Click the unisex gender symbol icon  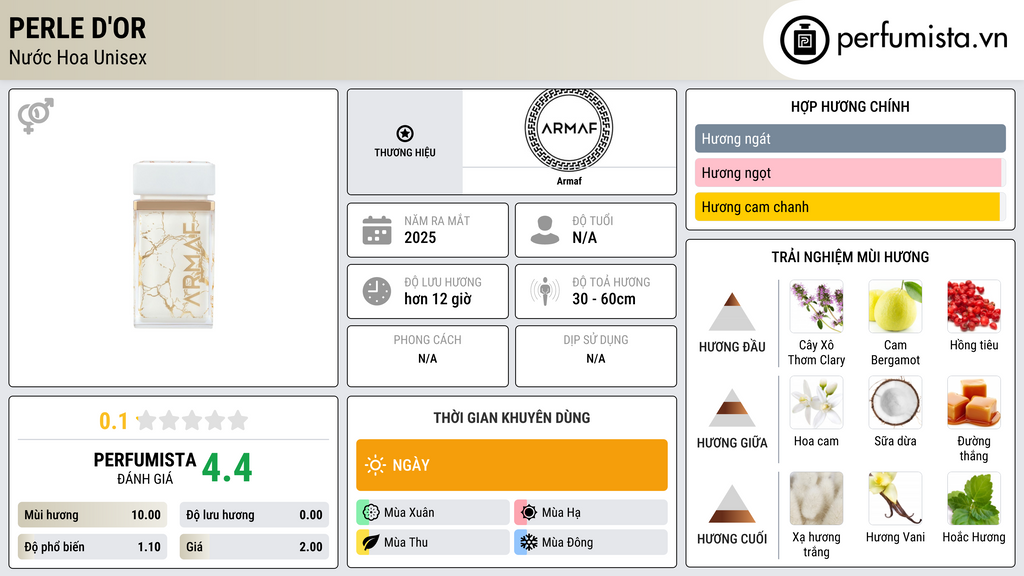(x=36, y=115)
